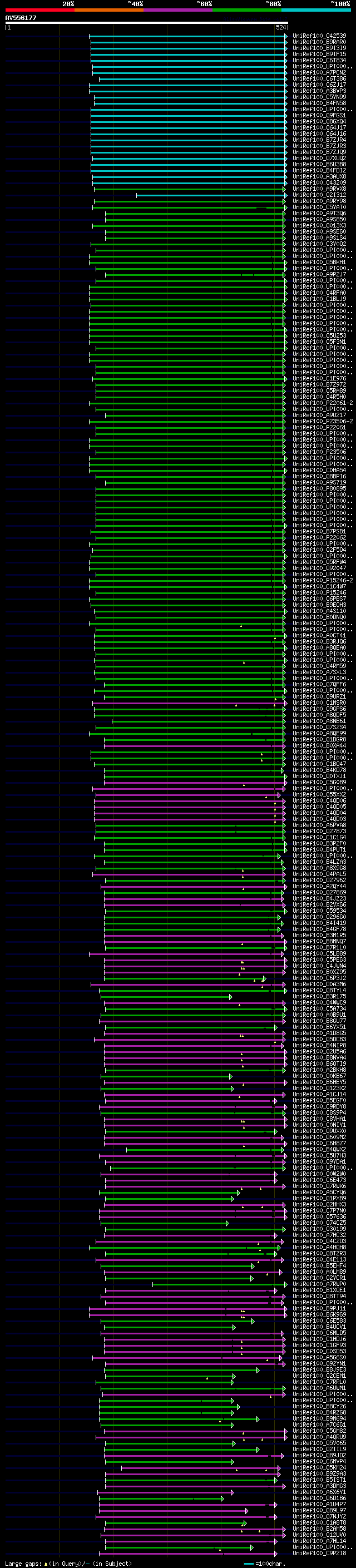Select the UniRef100_C1MSR0 label
The height and width of the screenshot is (1568, 356).
319,703
